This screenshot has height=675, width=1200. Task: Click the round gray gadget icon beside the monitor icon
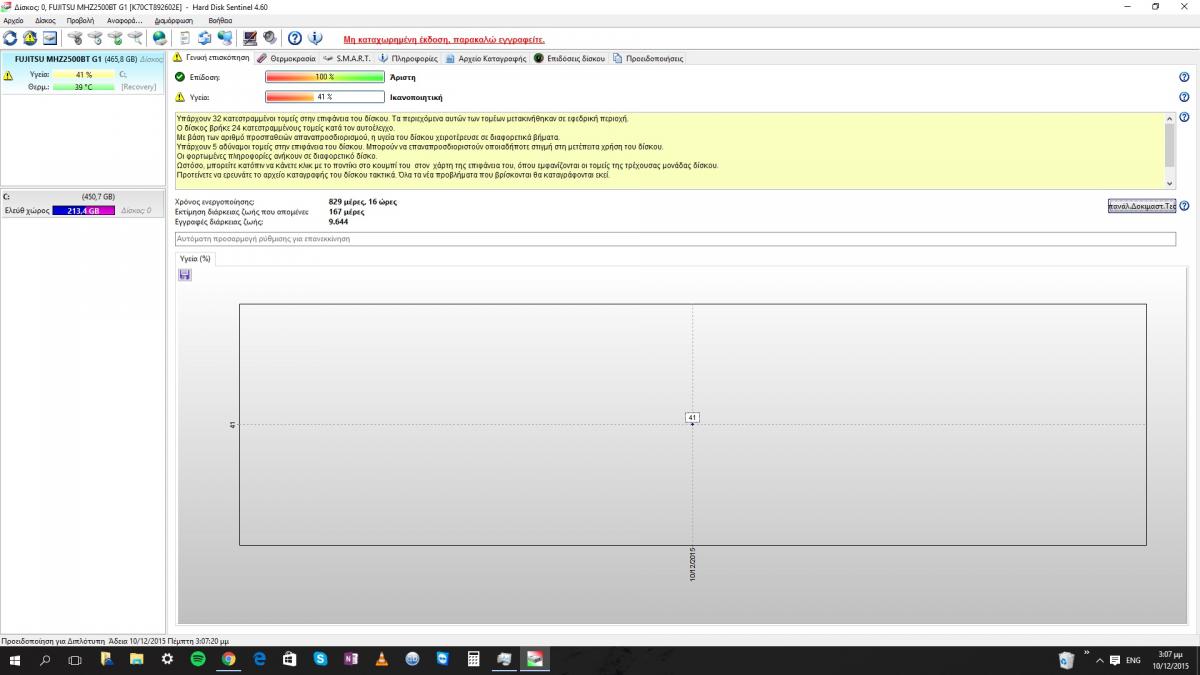[270, 38]
